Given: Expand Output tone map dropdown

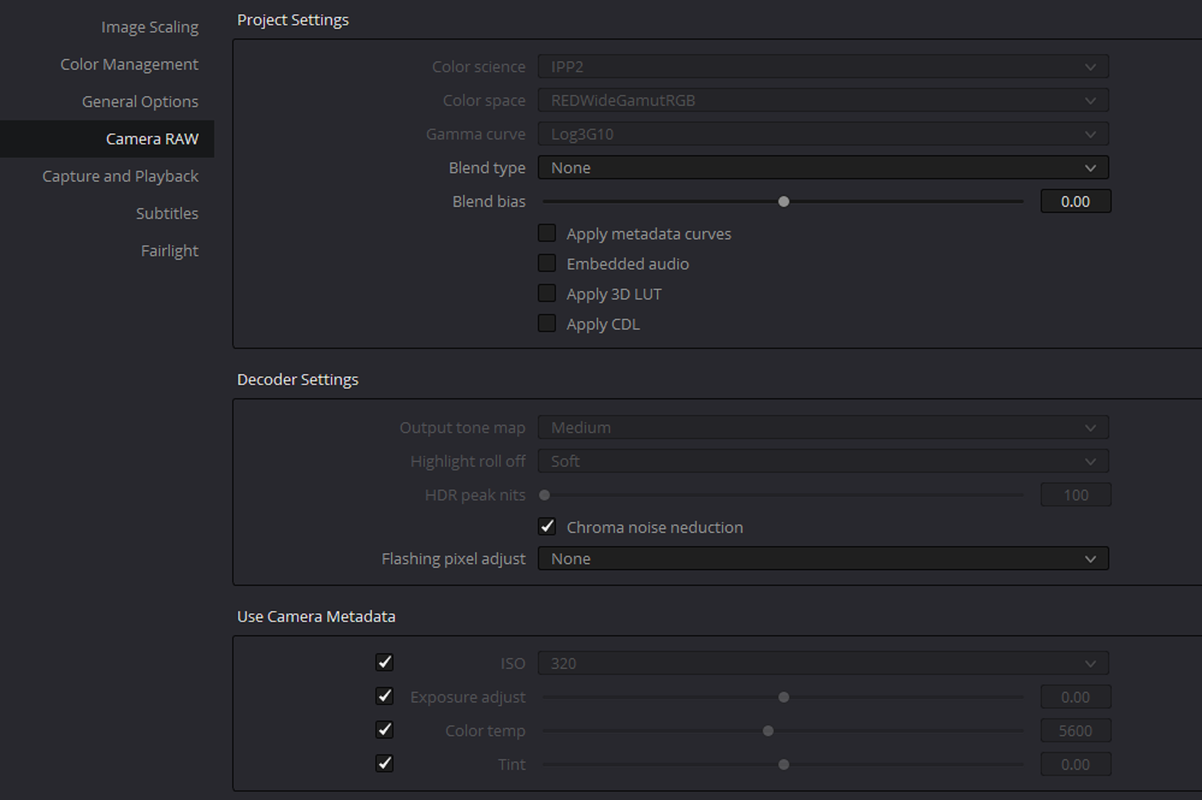Looking at the screenshot, I should [823, 428].
